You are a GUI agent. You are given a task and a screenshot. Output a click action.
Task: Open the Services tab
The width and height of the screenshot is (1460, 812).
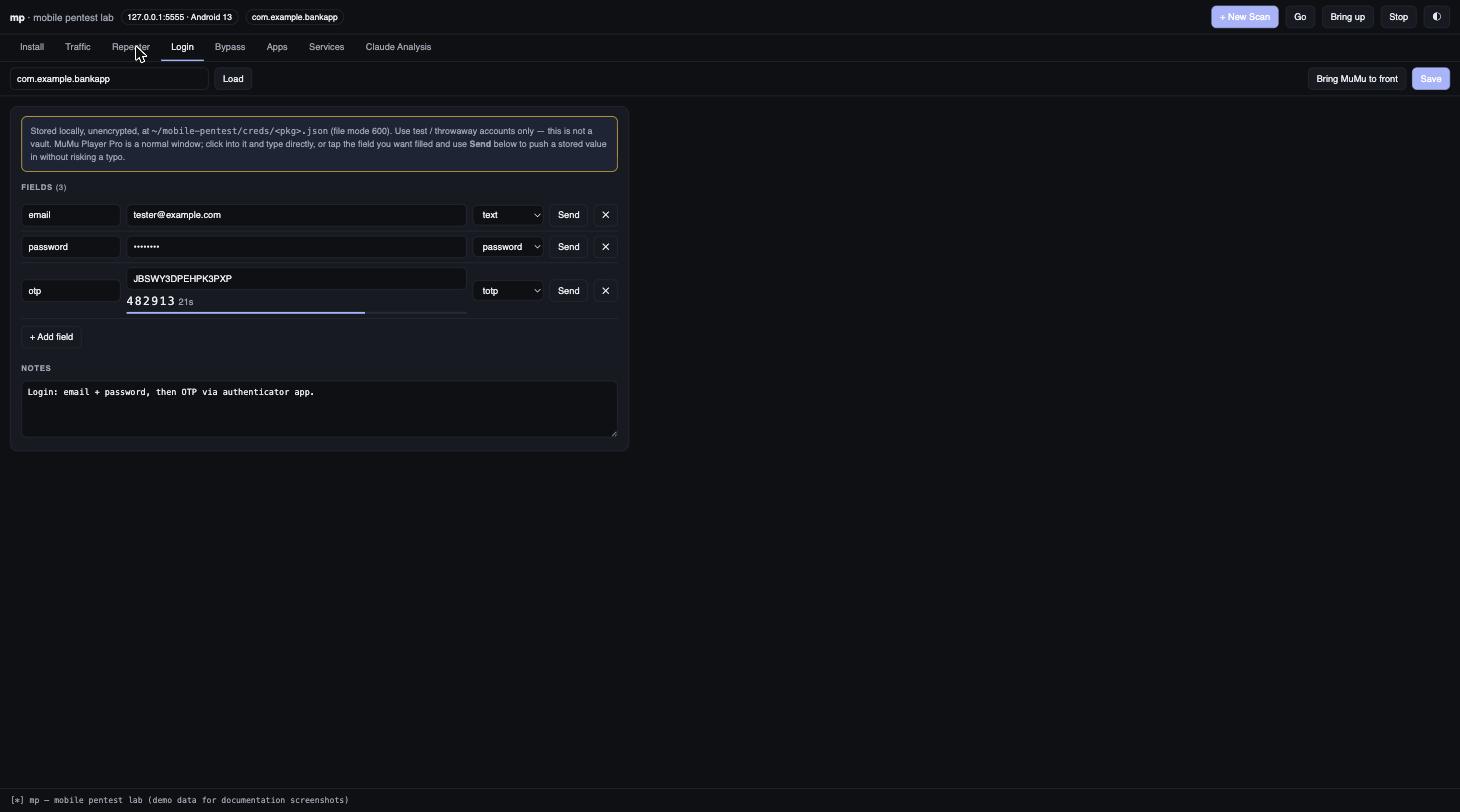(326, 47)
